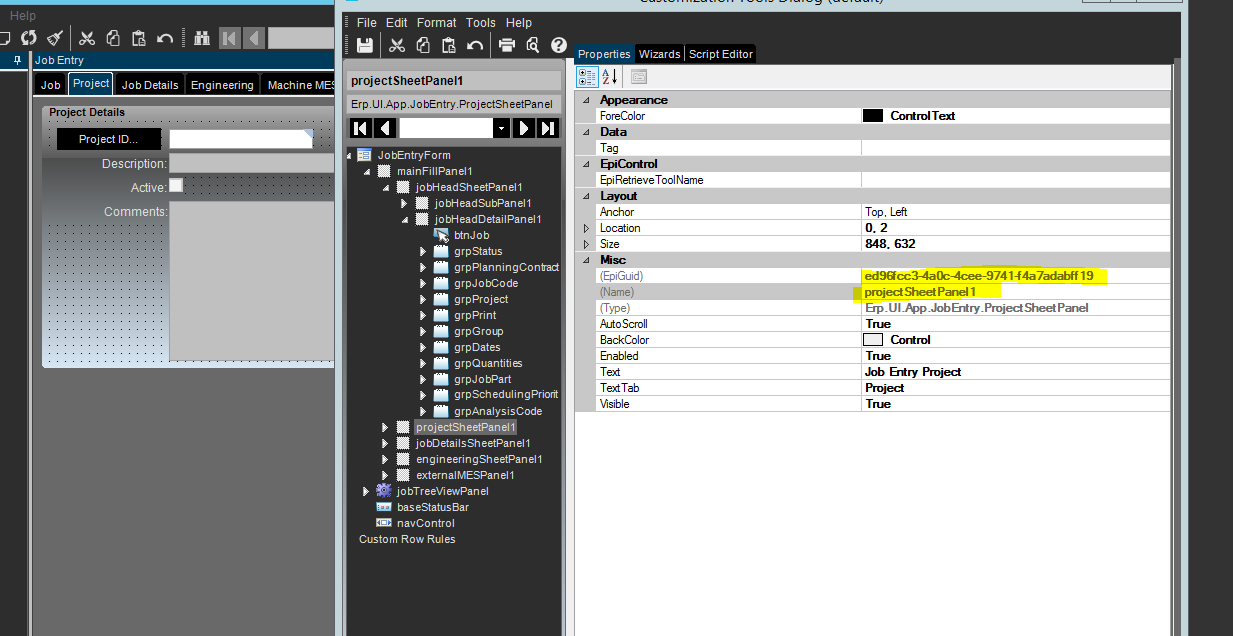This screenshot has height=636, width=1233.
Task: Expand the jobTreeViewPanel node
Action: [366, 492]
